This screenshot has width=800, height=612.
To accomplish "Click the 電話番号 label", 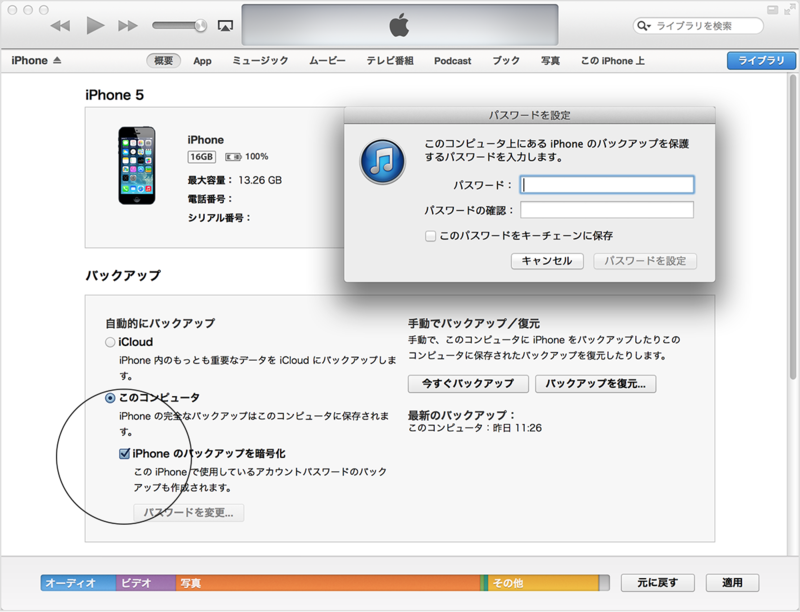I will (210, 199).
